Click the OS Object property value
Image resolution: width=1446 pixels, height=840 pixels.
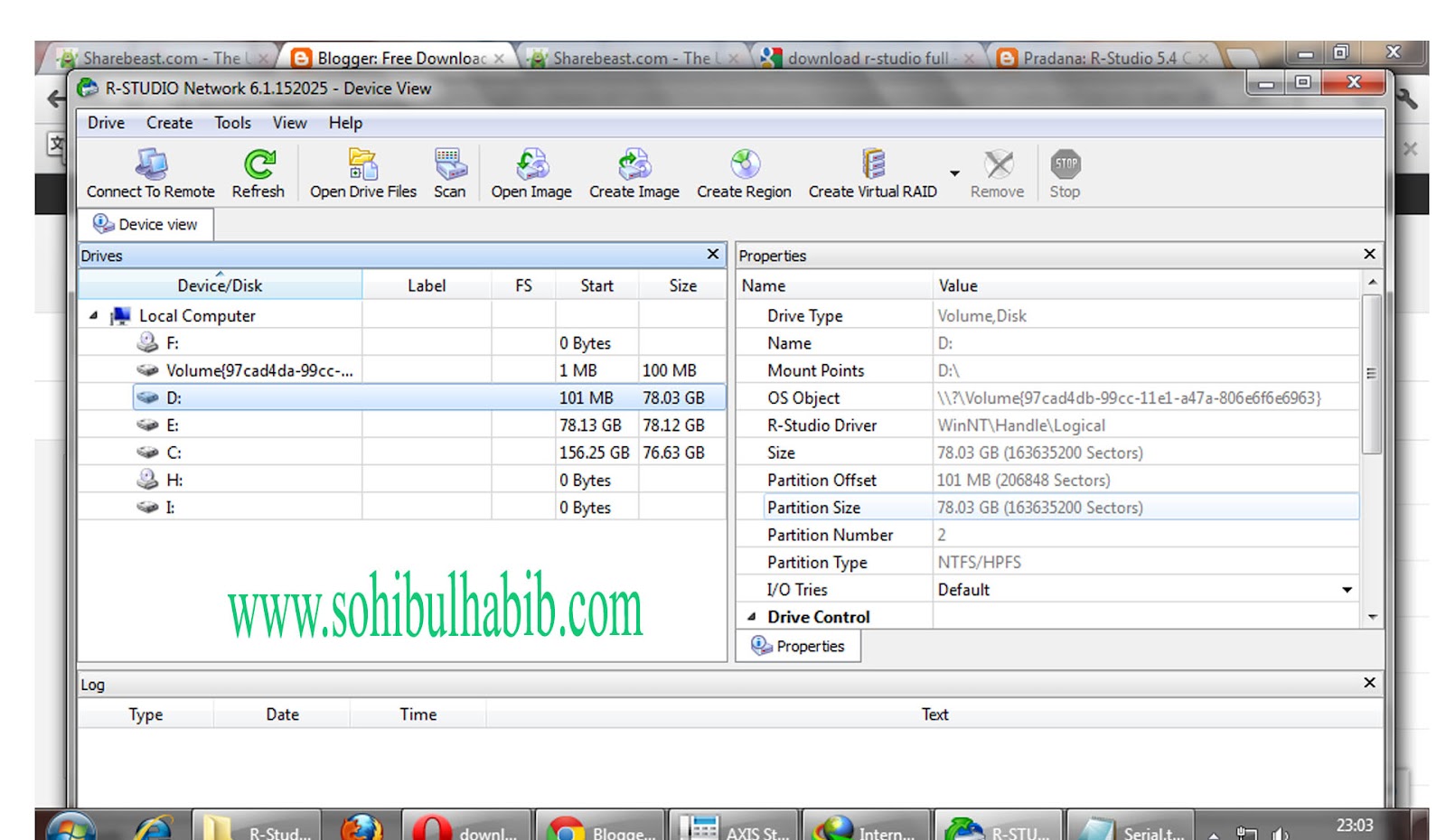point(1129,398)
